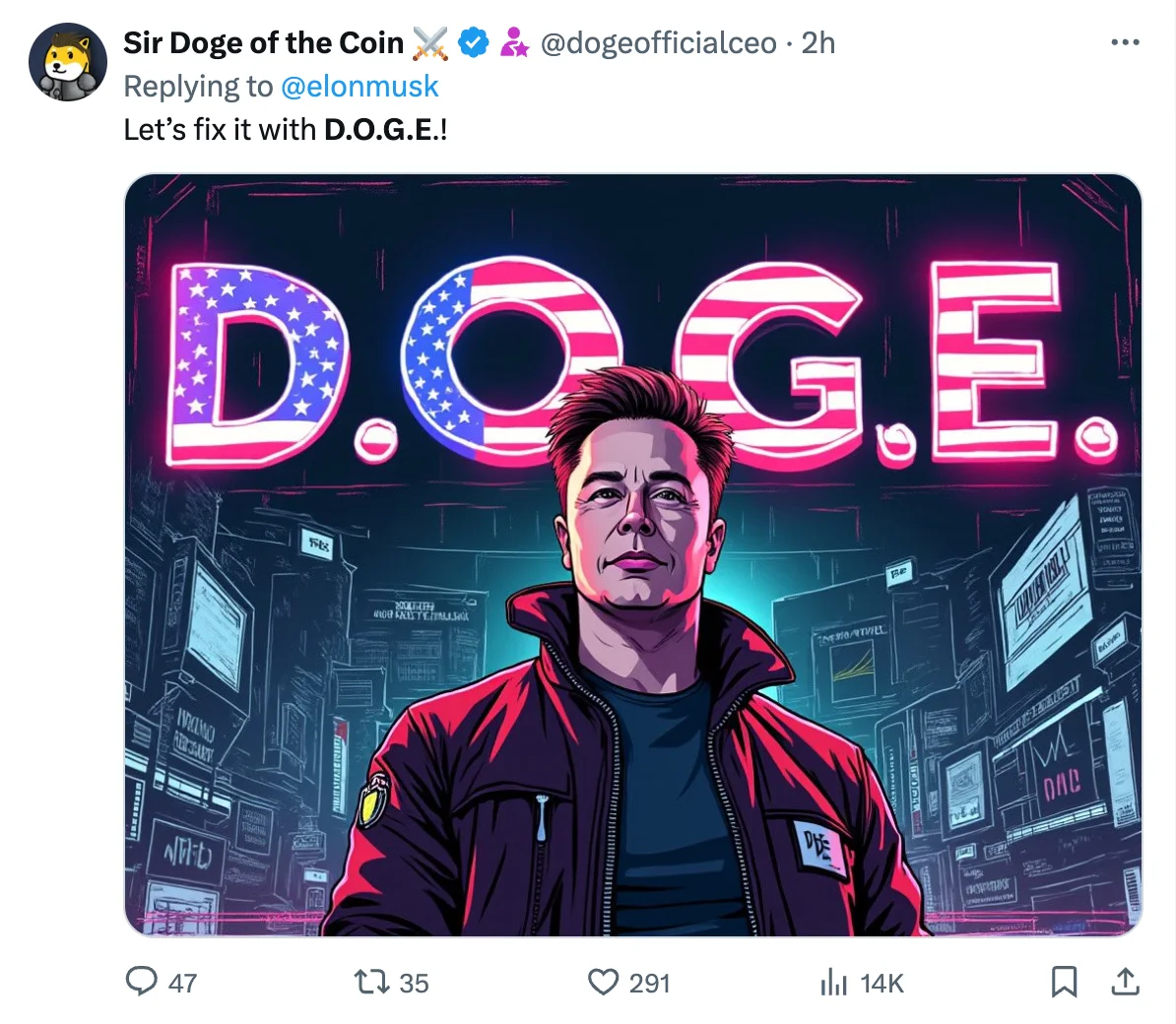Click the repost arrows icon

click(371, 982)
